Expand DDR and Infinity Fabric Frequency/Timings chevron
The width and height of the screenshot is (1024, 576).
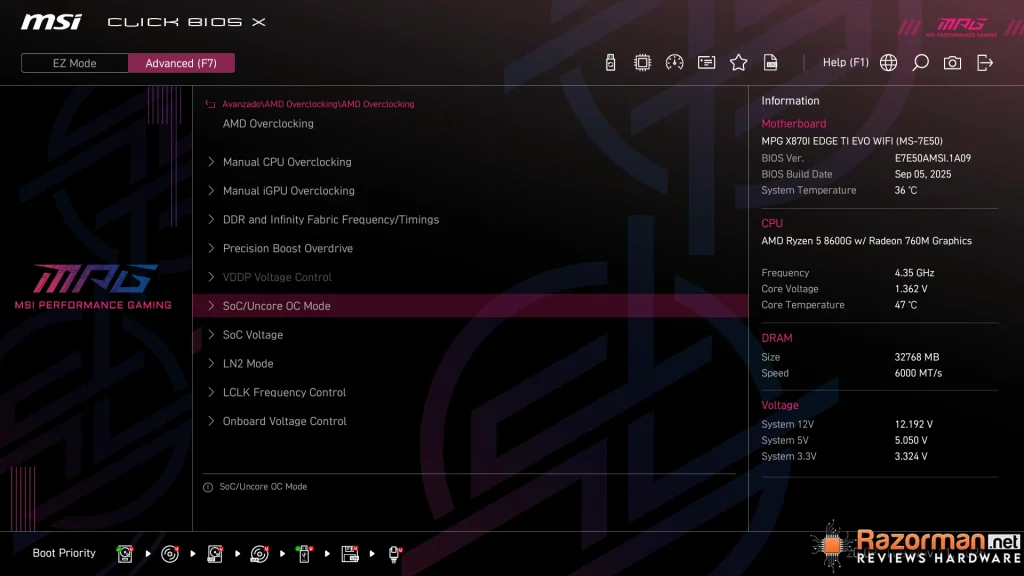[x=211, y=219]
